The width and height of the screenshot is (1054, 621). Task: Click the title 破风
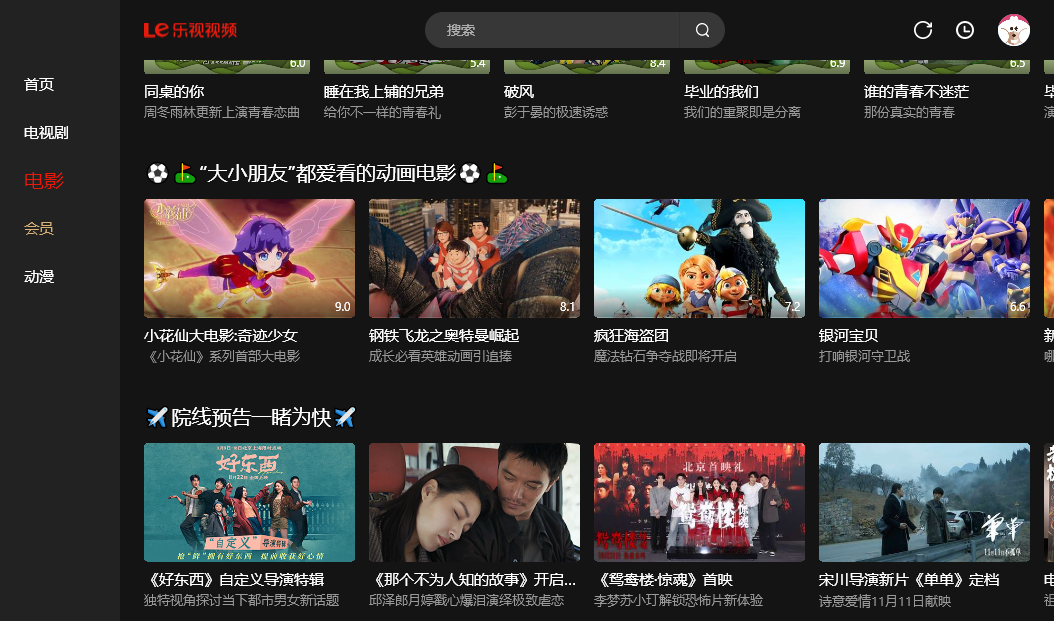coord(519,91)
